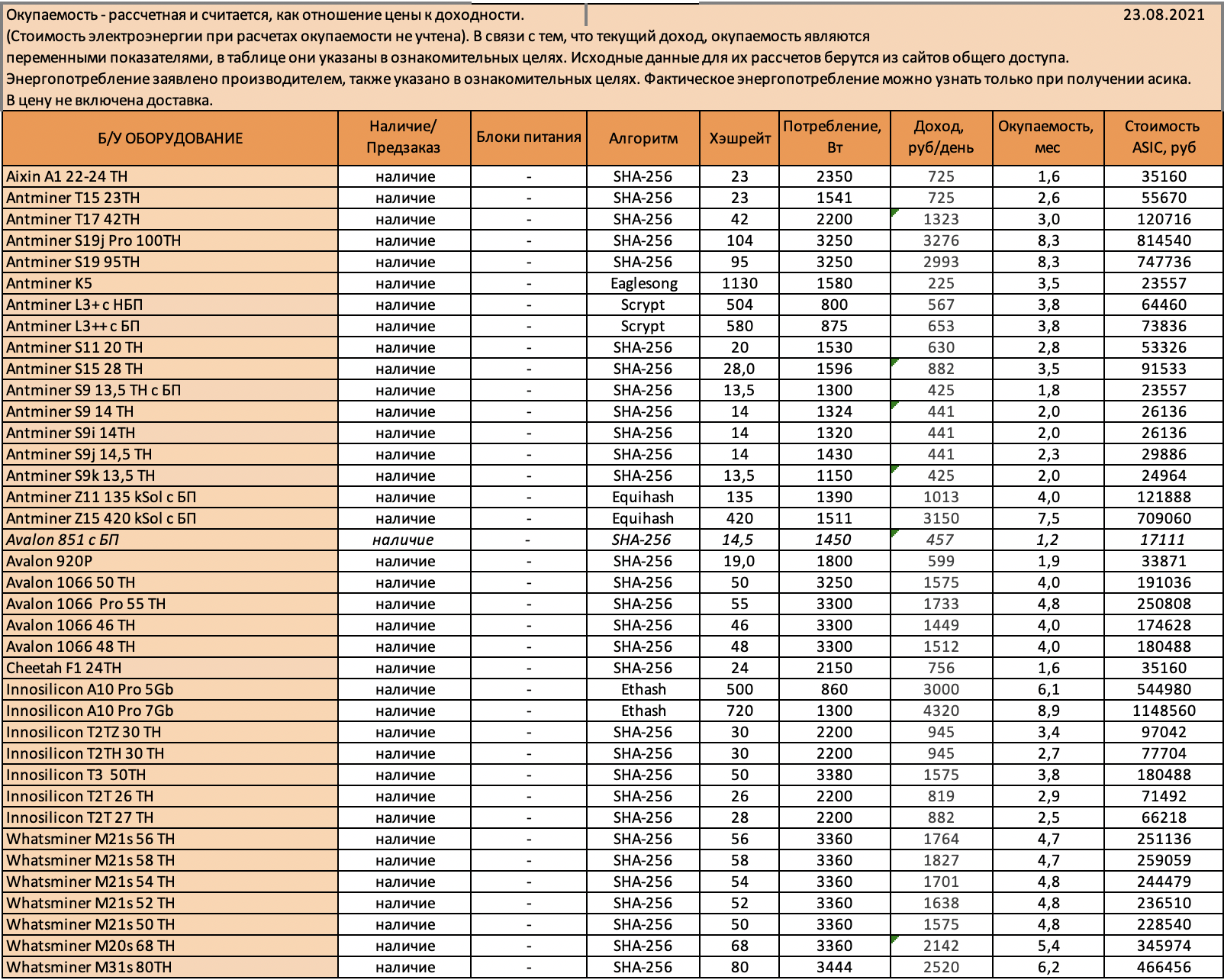
Task: Select cell 'Antminer T15 23TH'
Action: coord(170,198)
